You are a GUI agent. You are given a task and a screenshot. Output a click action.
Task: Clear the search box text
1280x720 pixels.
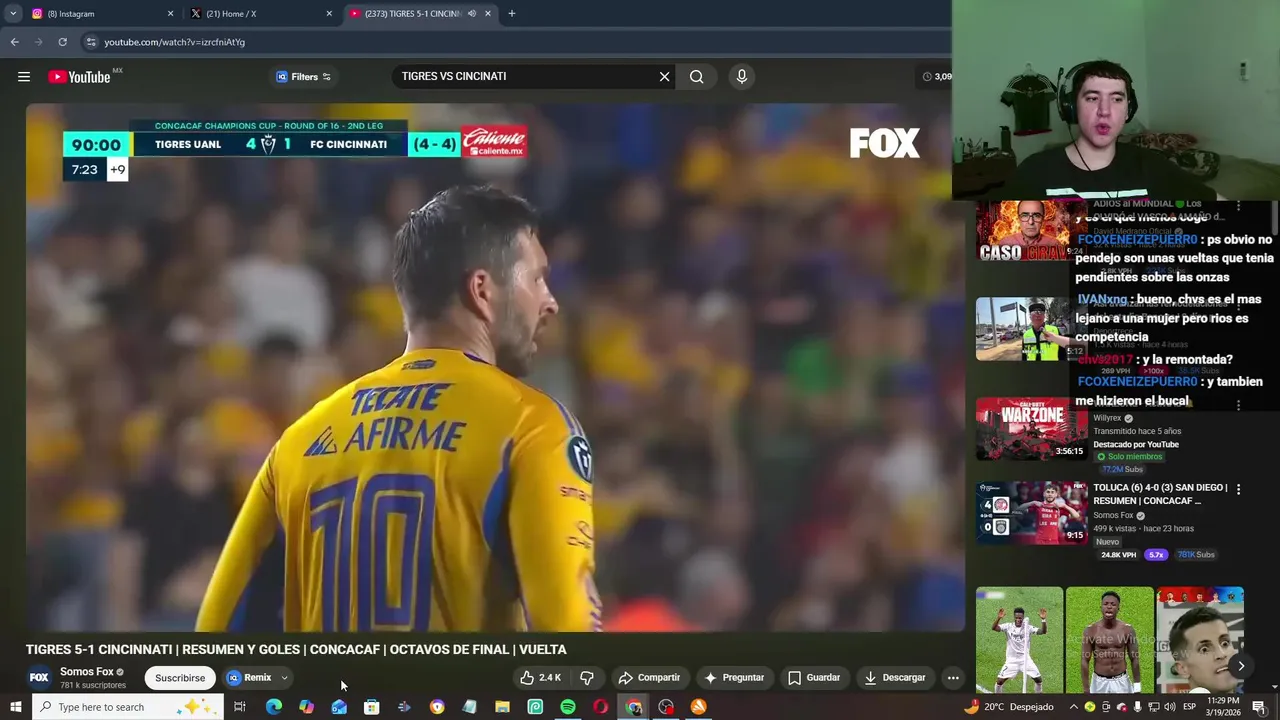pos(664,76)
